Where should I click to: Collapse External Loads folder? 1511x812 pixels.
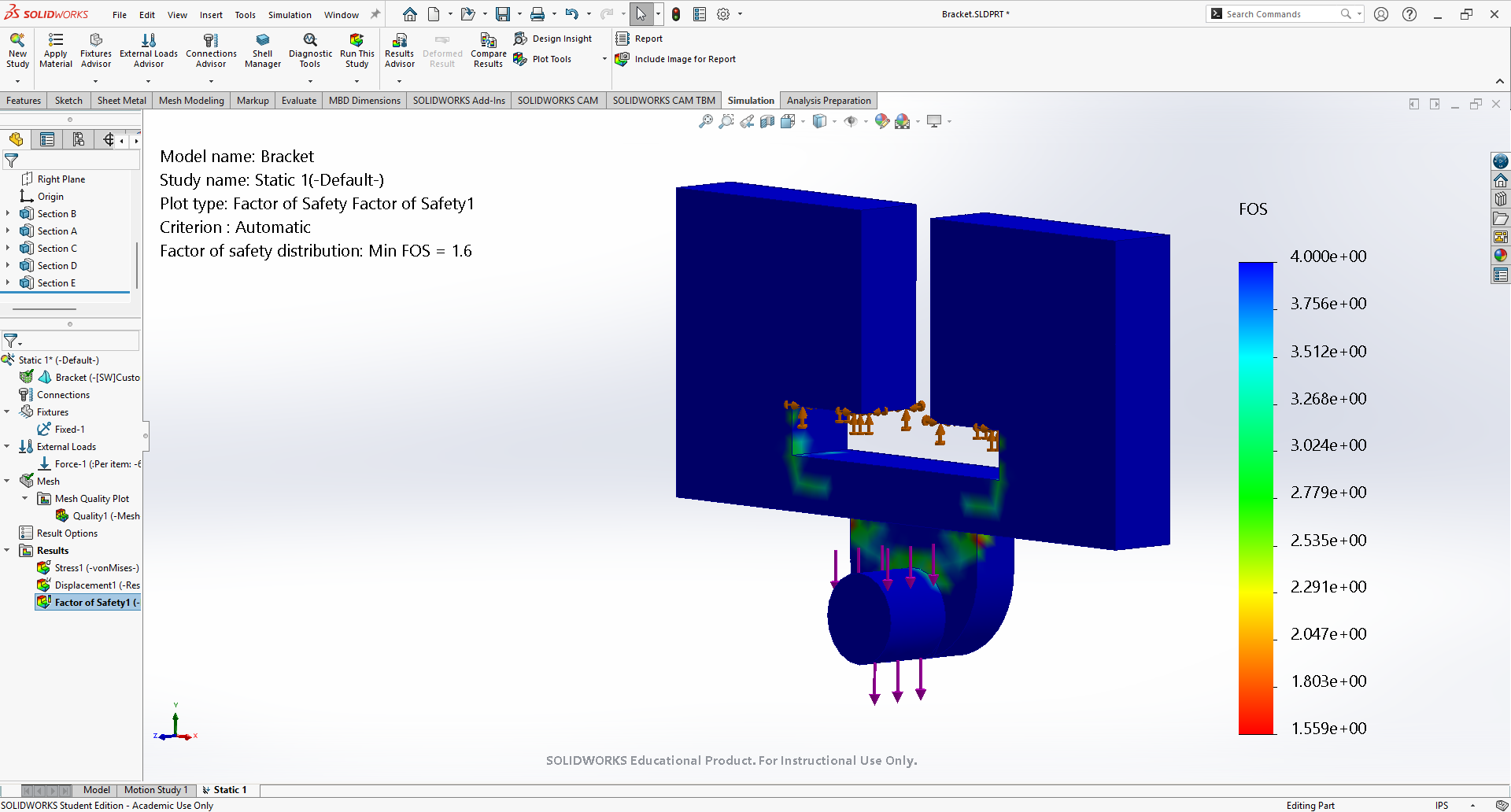[x=7, y=446]
